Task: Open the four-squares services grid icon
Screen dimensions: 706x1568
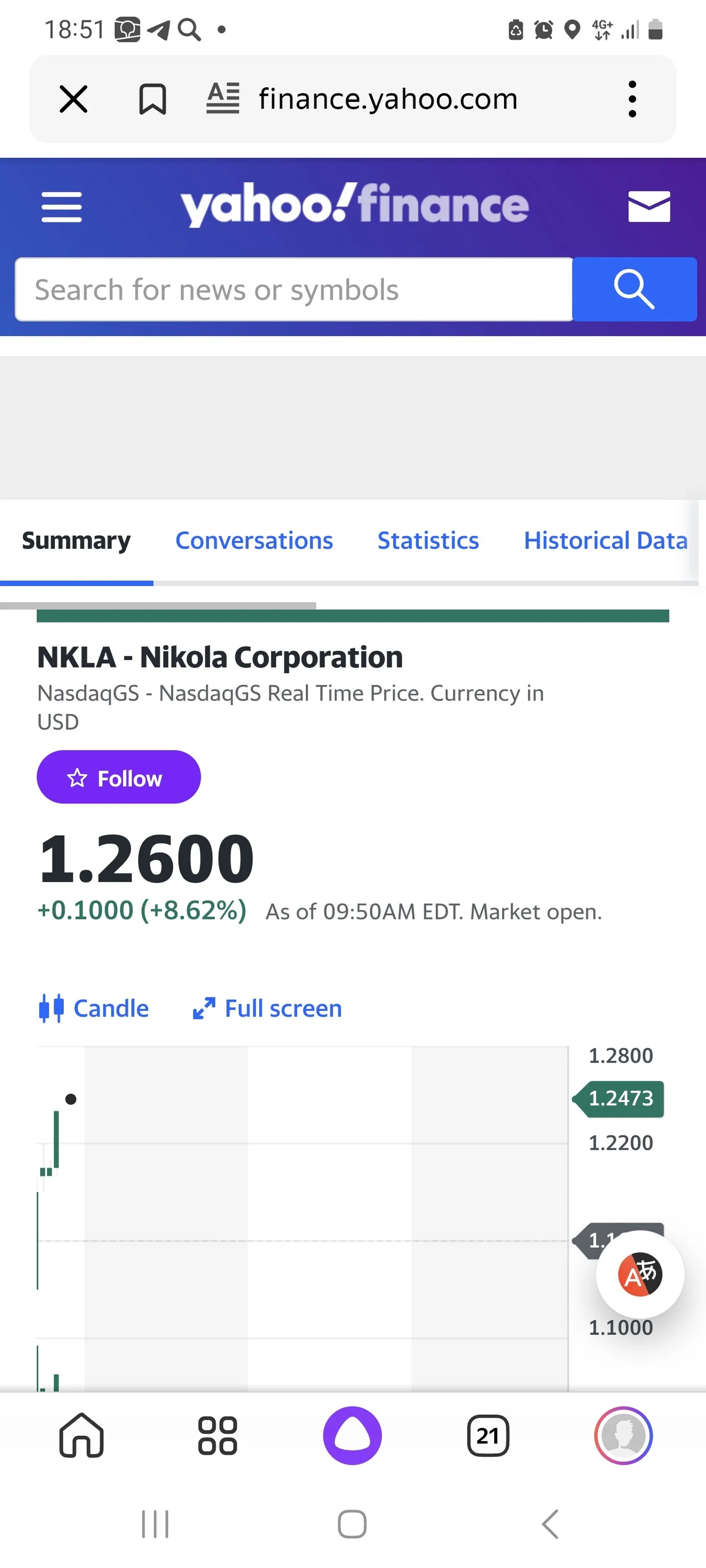Action: pyautogui.click(x=218, y=1436)
